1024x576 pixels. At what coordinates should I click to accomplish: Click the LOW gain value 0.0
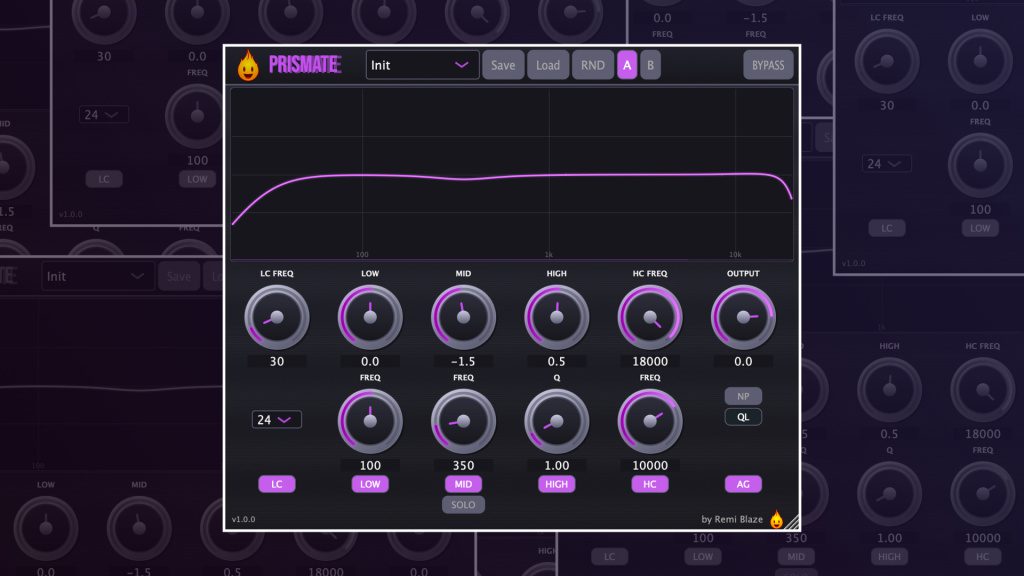pyautogui.click(x=370, y=361)
